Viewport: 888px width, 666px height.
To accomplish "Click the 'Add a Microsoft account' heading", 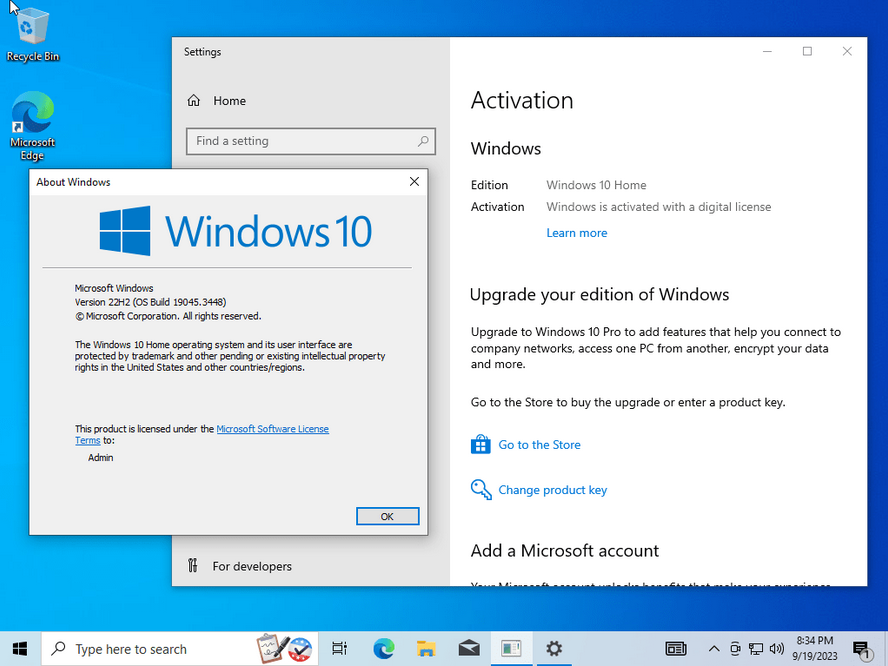I will 565,550.
